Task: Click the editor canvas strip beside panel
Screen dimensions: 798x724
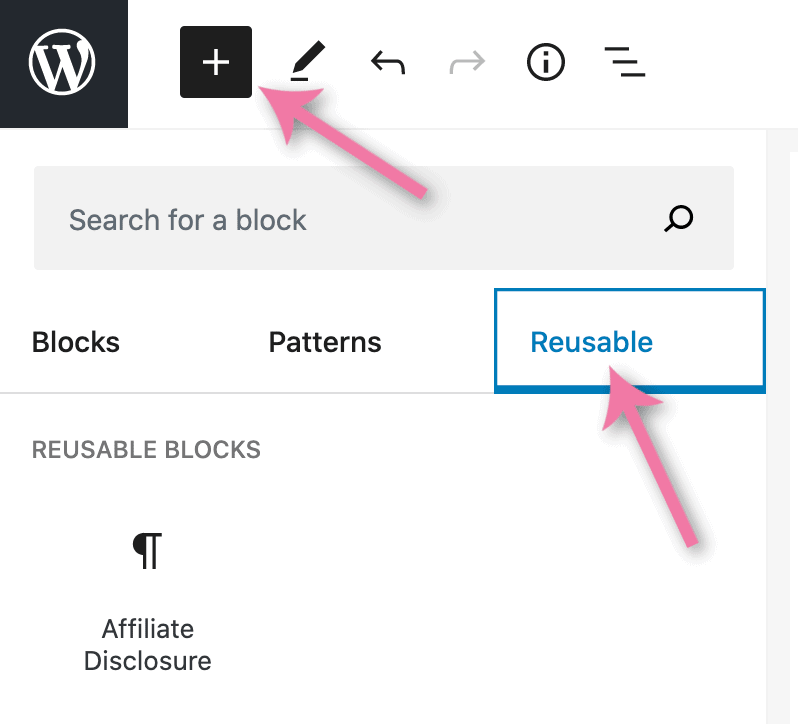Action: pos(782,426)
